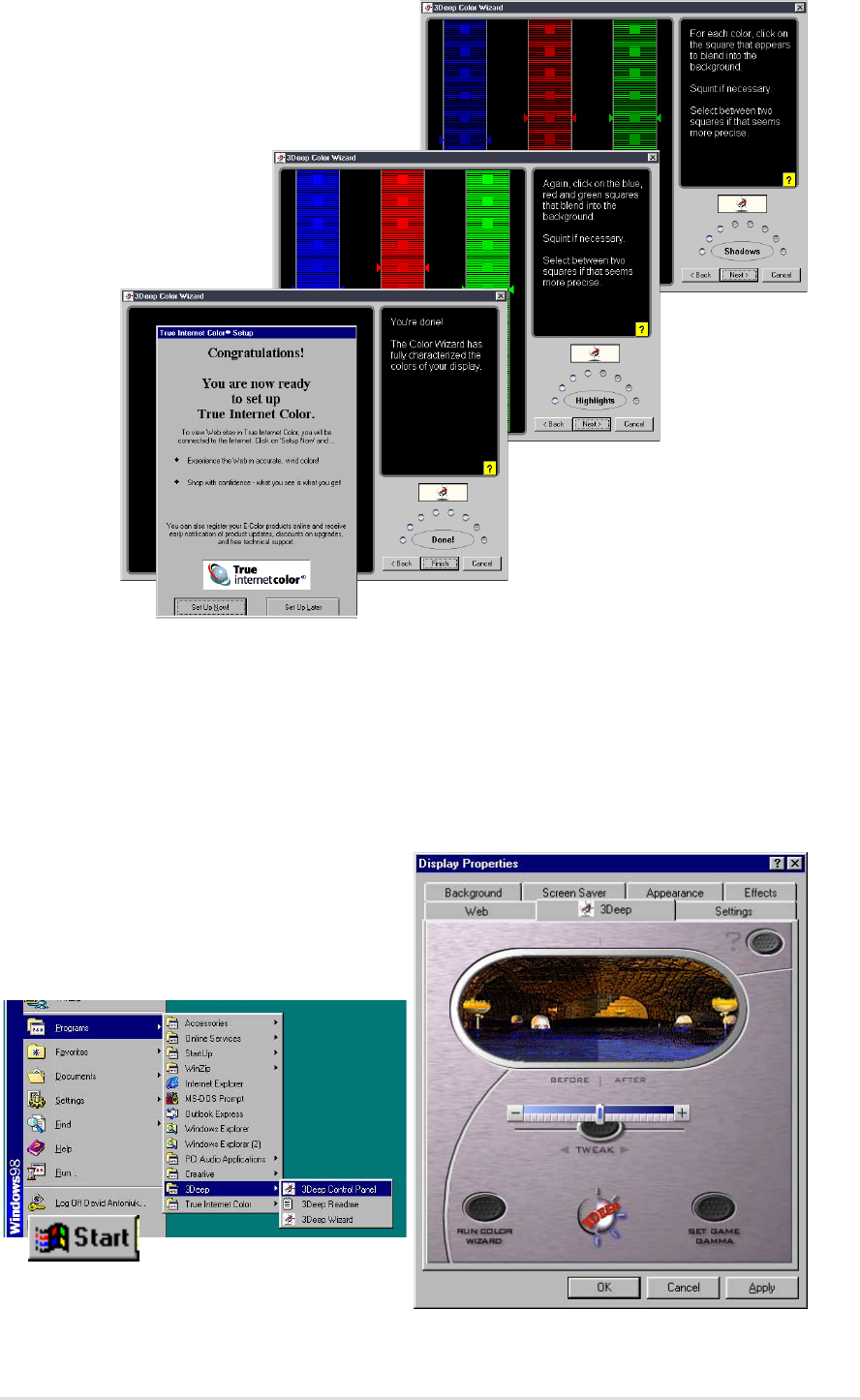Switch to the Effects tab
The image size is (860, 1400).
[x=760, y=893]
